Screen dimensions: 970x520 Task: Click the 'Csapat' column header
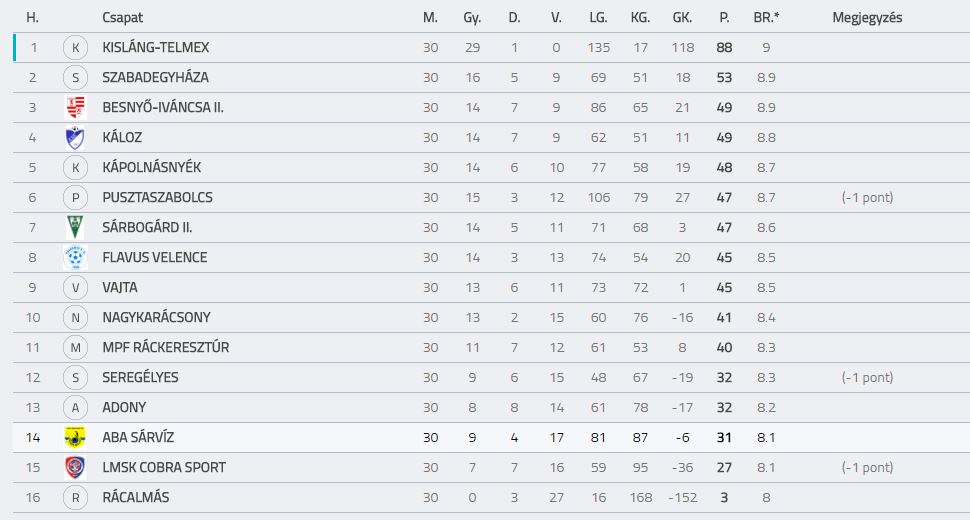click(x=122, y=17)
